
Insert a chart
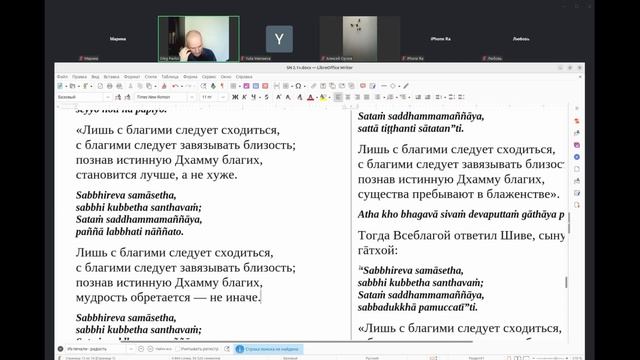[256, 86]
